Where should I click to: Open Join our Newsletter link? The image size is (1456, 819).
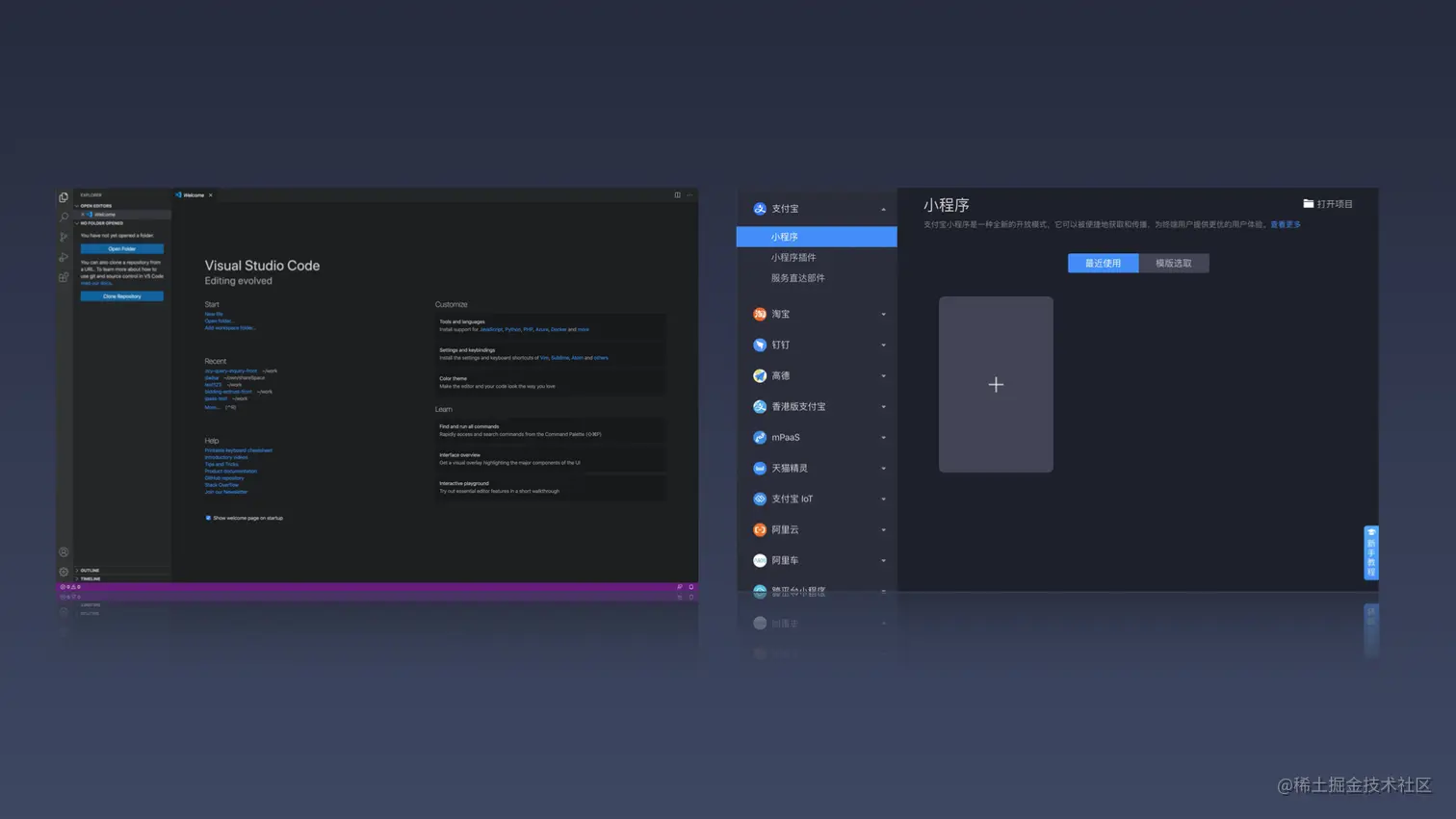pos(226,492)
